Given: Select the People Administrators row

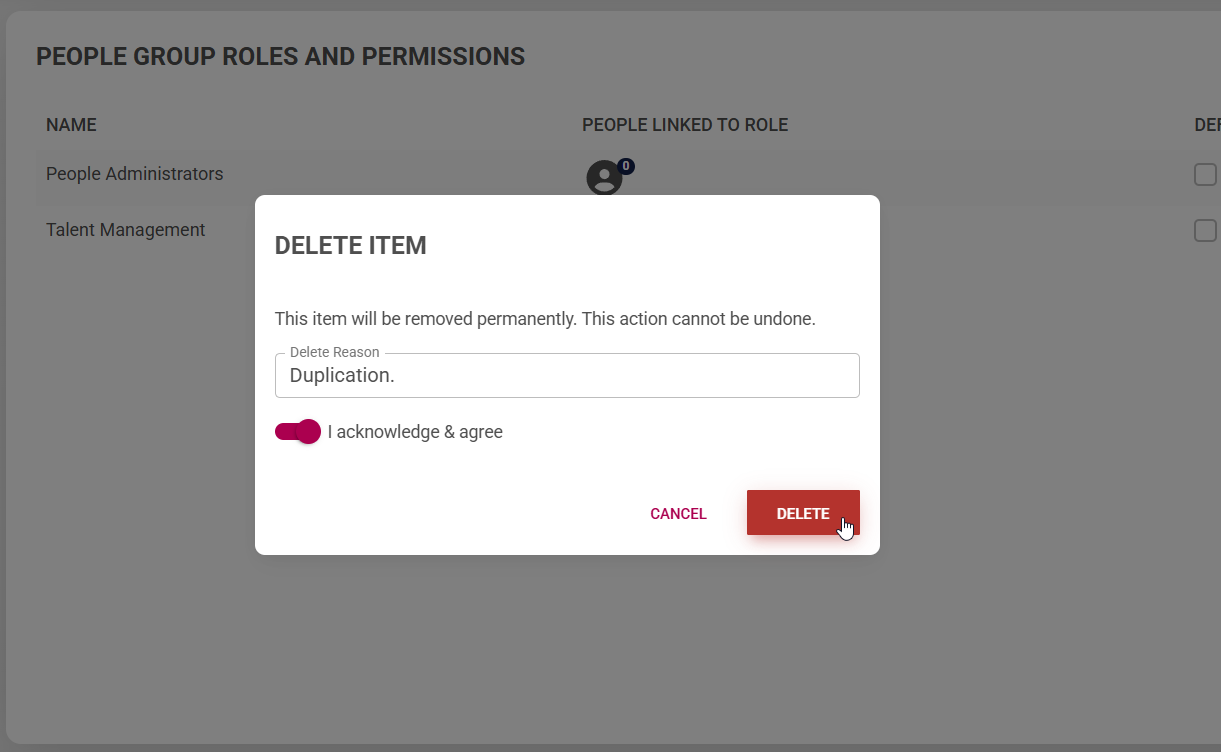Looking at the screenshot, I should (x=135, y=174).
